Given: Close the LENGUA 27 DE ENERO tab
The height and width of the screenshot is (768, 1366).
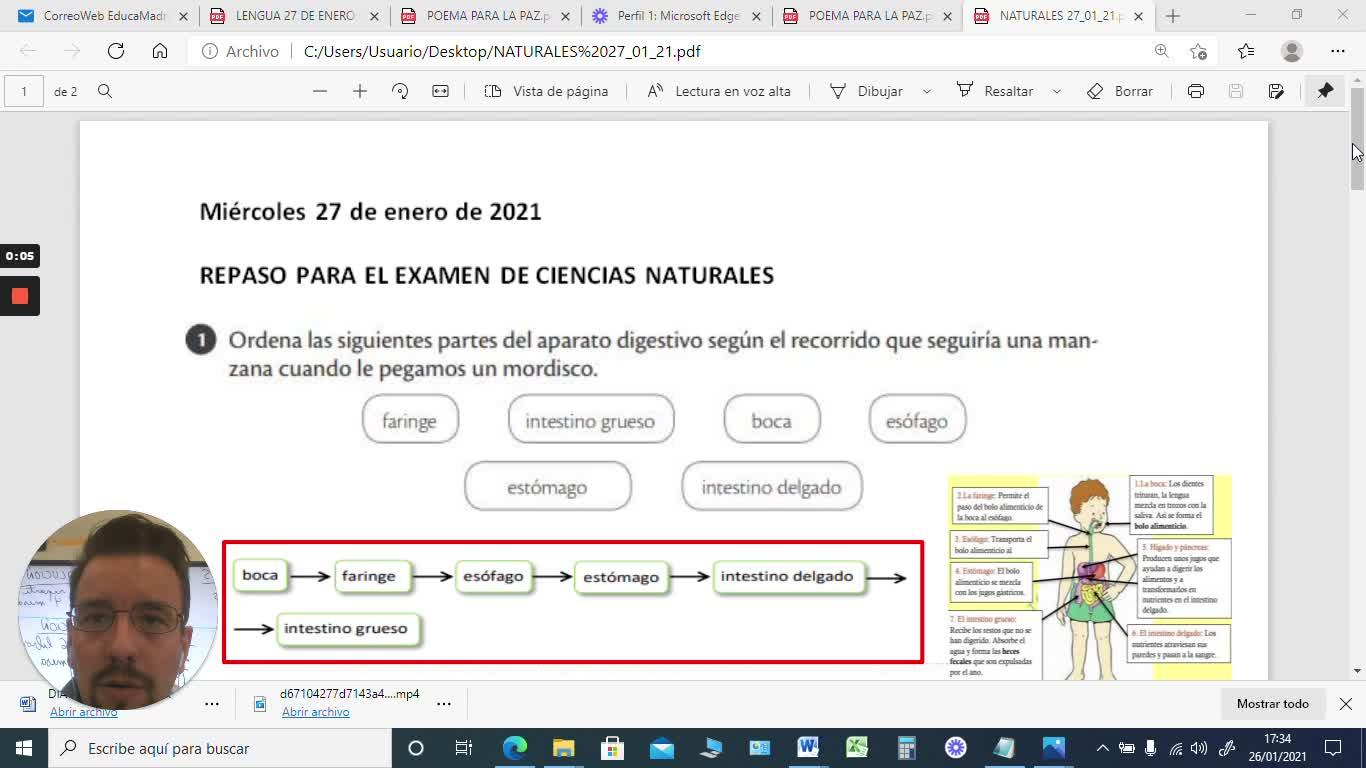Looking at the screenshot, I should click(374, 16).
